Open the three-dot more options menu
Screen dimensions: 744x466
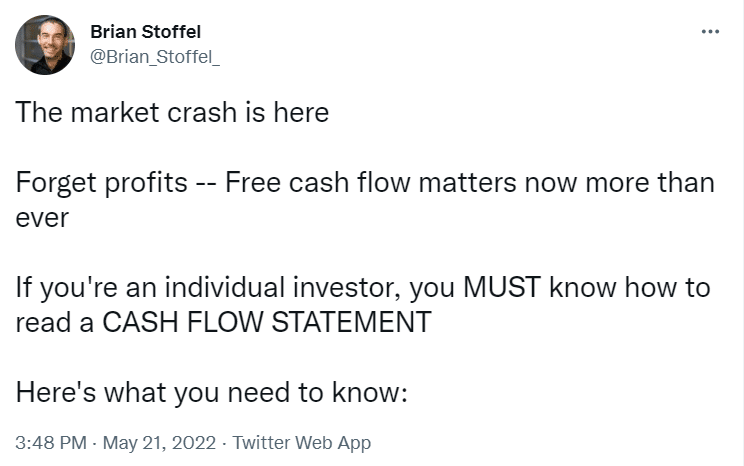click(711, 31)
